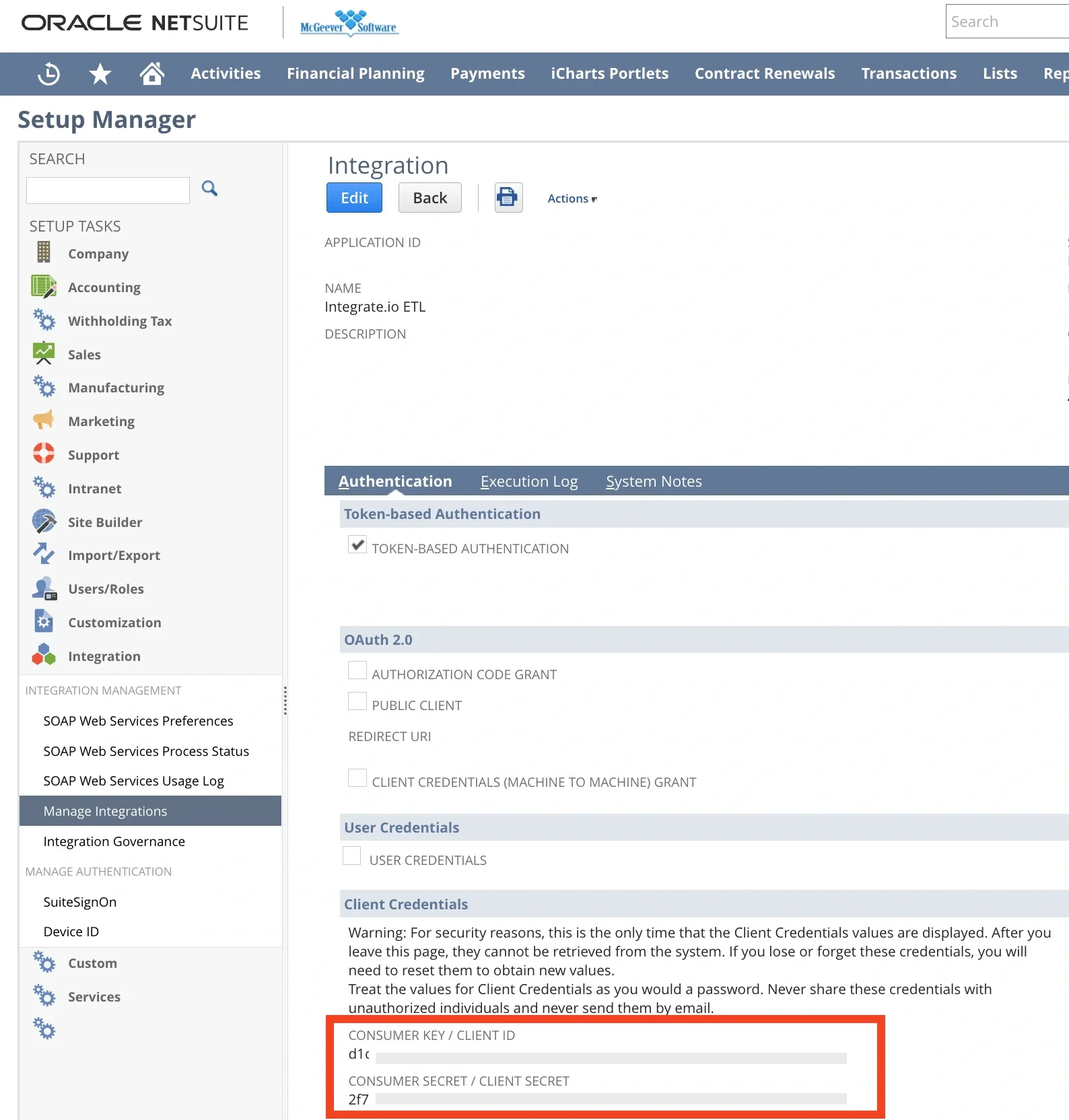Click the Token-based Authentication section header
Screen dimensions: 1069x1120
point(704,514)
